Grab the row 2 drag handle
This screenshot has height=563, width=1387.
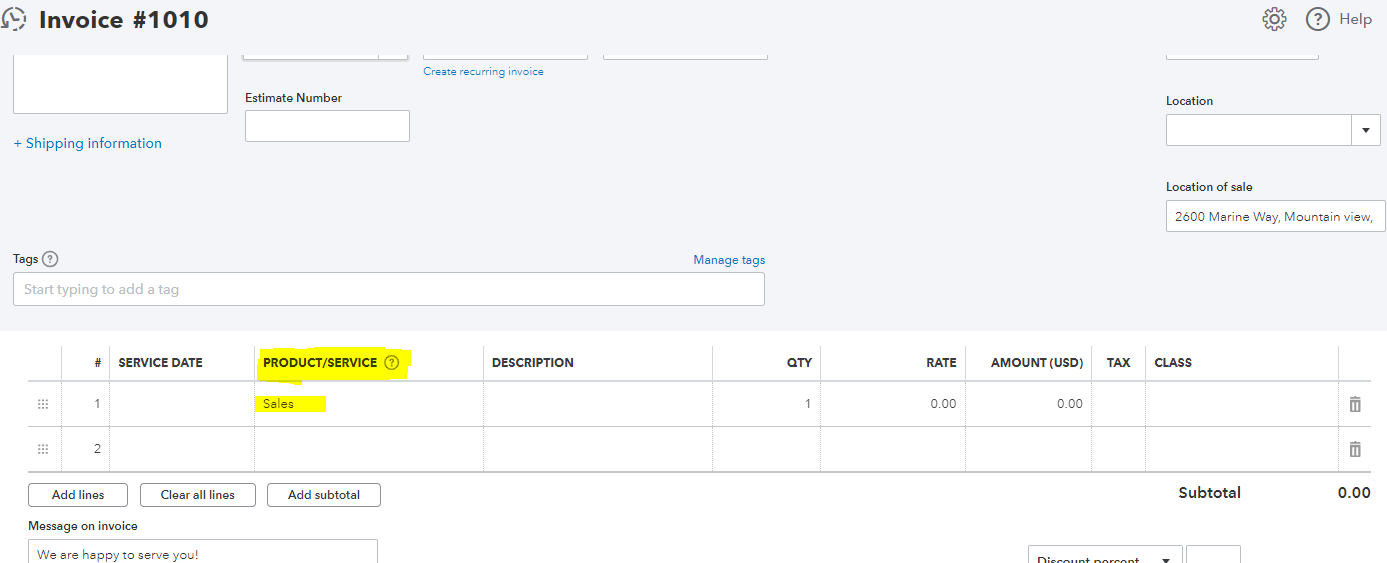click(x=43, y=449)
